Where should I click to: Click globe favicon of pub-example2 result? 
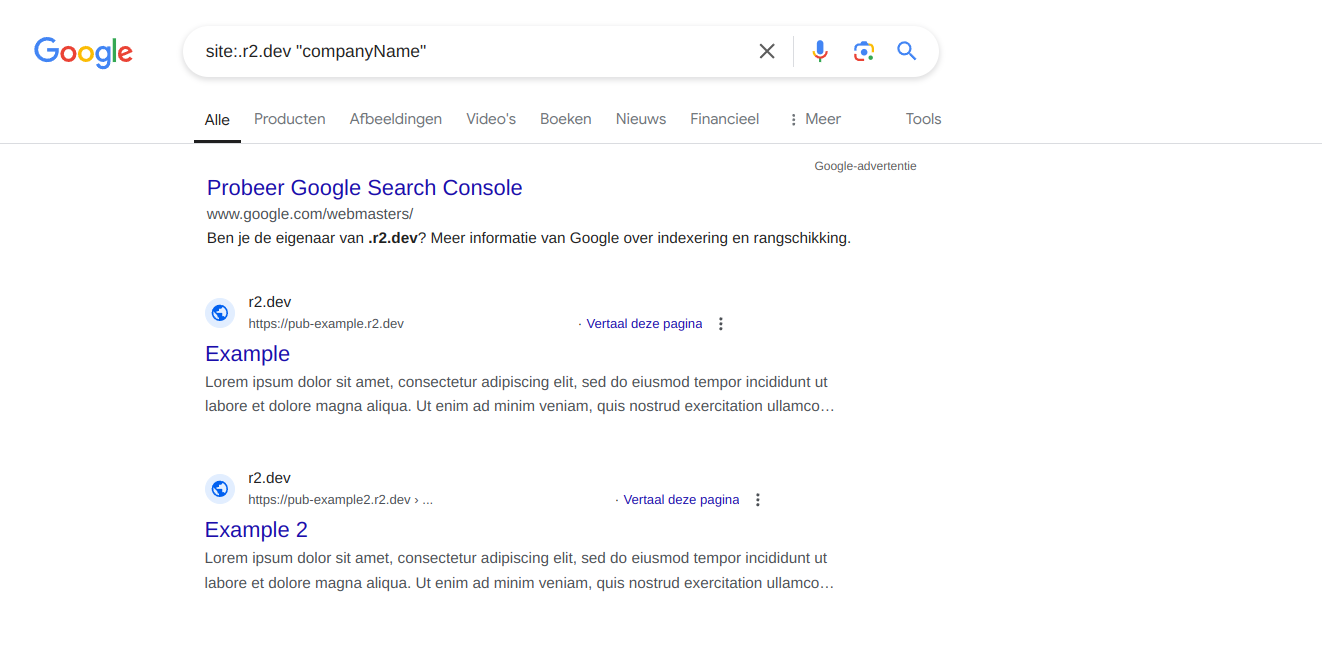pyautogui.click(x=220, y=489)
